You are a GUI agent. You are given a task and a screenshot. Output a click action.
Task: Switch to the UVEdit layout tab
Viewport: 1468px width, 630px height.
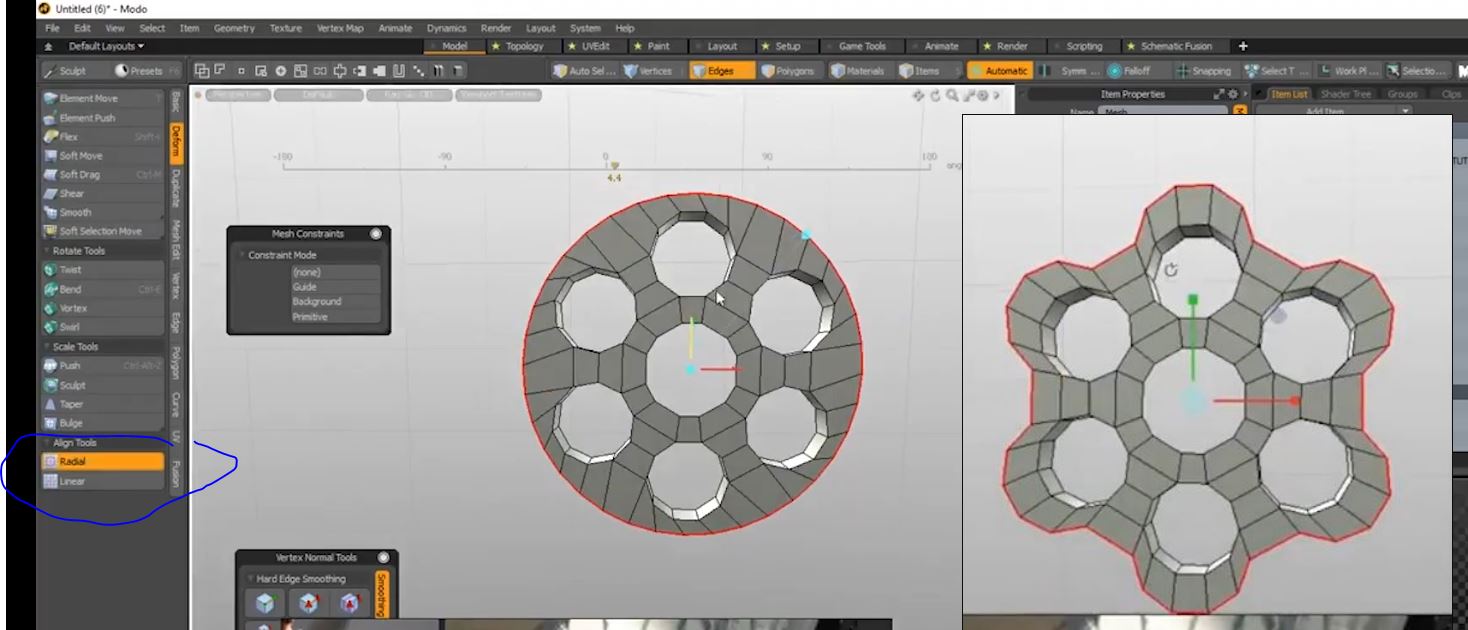(x=591, y=46)
